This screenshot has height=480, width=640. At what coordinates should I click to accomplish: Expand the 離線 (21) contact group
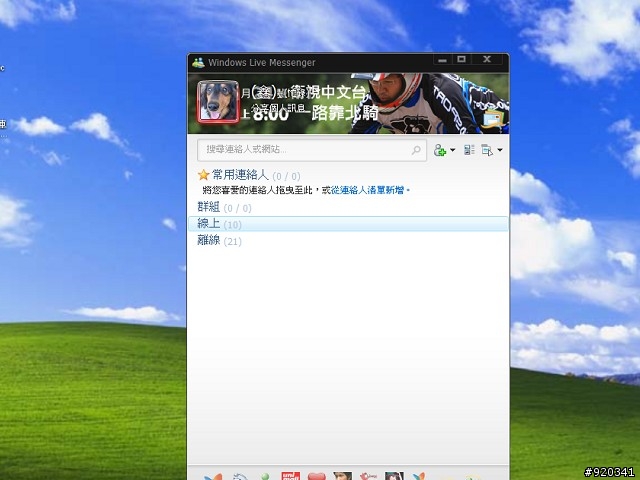coord(220,240)
